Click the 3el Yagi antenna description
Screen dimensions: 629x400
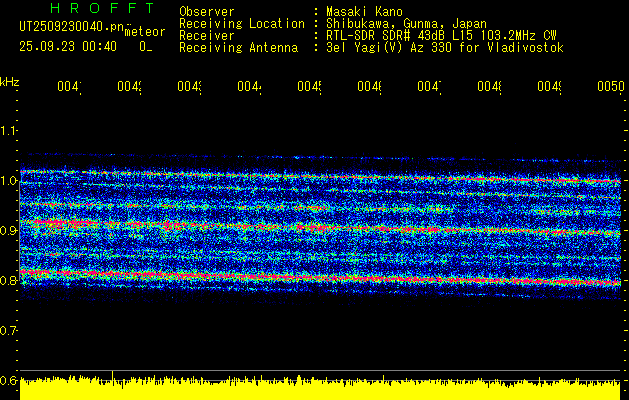point(445,48)
